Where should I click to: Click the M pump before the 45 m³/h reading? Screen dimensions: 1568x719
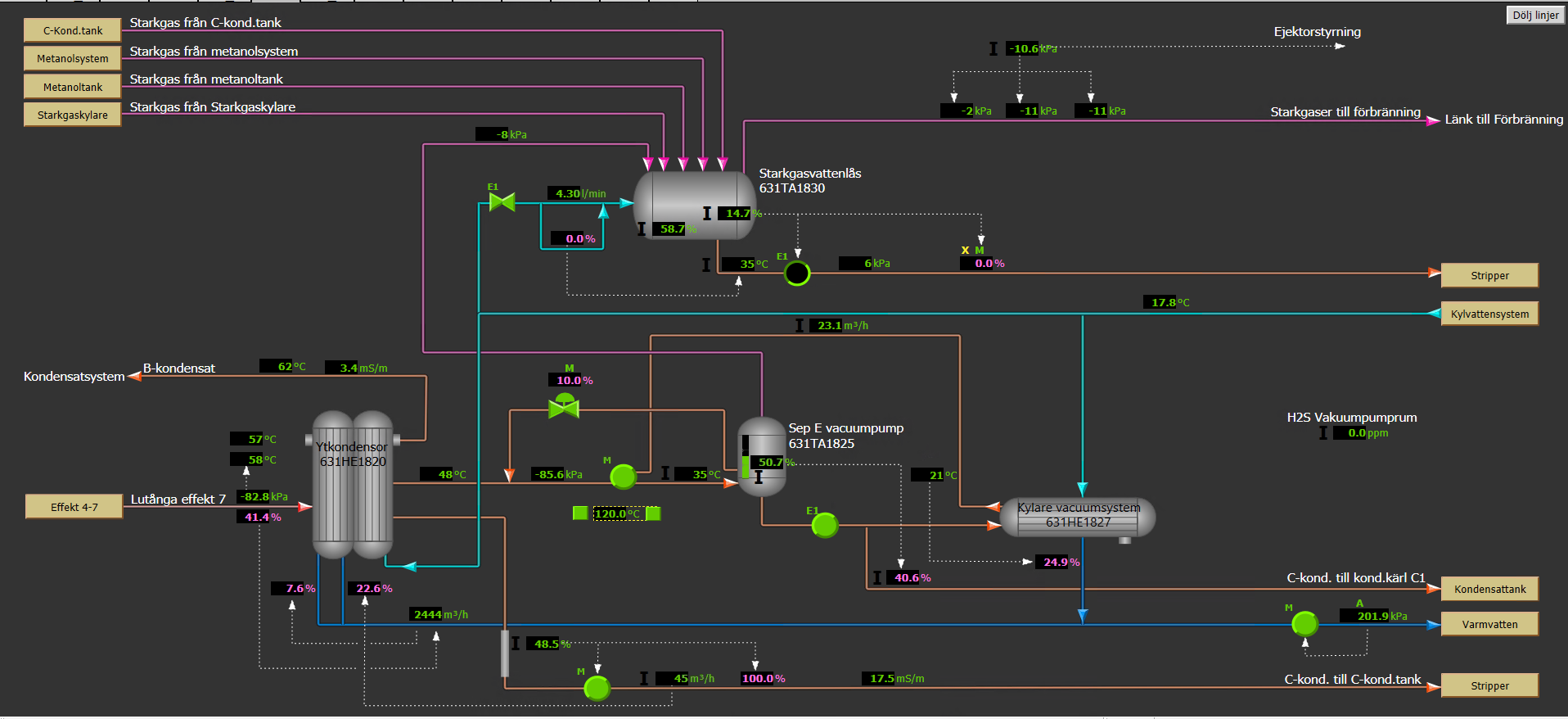[x=597, y=688]
